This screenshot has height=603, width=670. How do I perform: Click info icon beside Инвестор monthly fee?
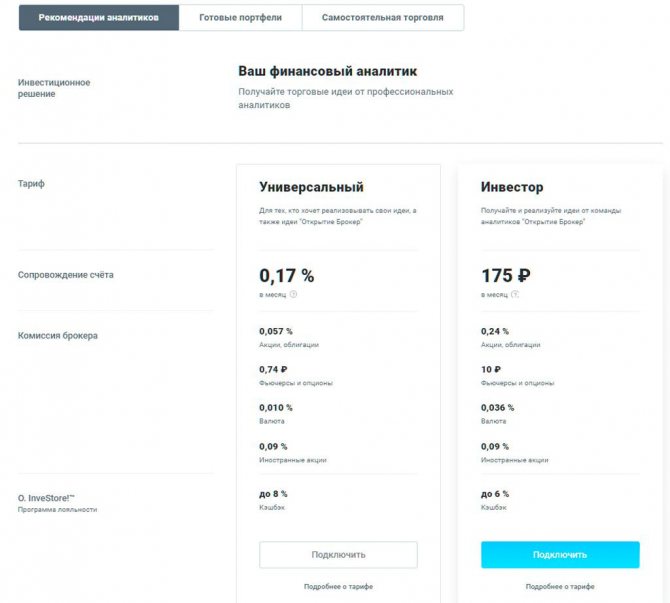pyautogui.click(x=515, y=295)
